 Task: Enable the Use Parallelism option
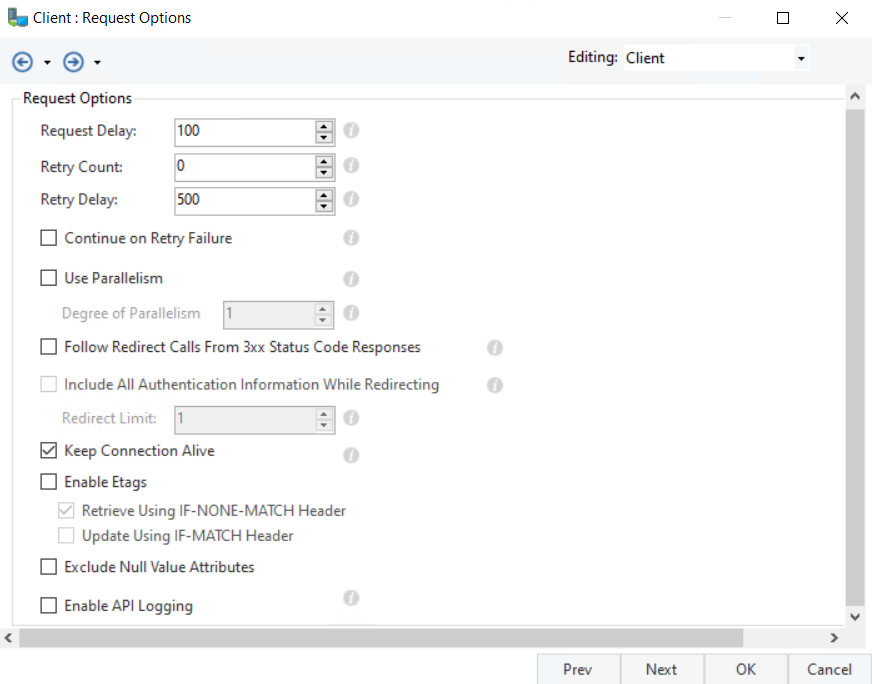pos(49,278)
